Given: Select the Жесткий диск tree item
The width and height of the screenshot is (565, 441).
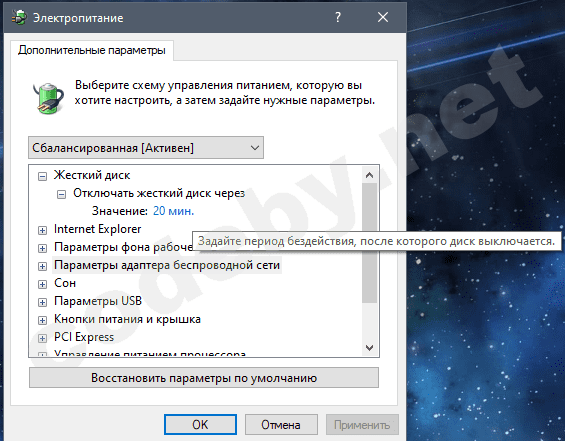Looking at the screenshot, I should tap(92, 175).
